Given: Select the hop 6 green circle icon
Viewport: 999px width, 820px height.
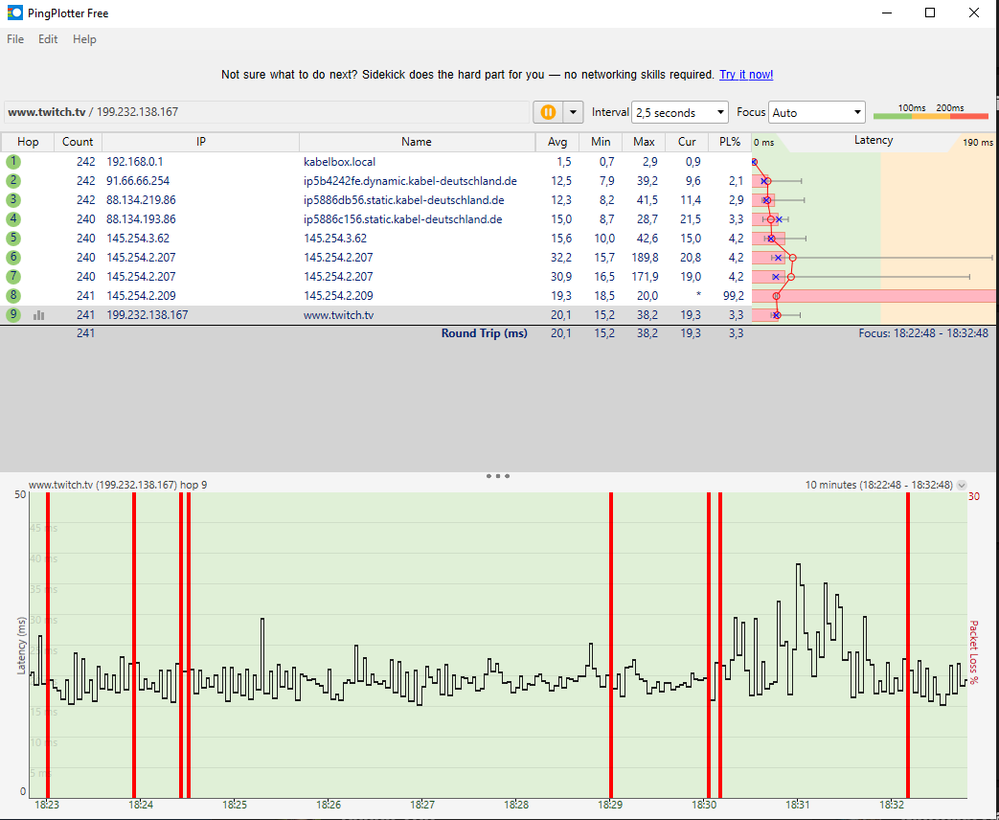Looking at the screenshot, I should point(13,257).
